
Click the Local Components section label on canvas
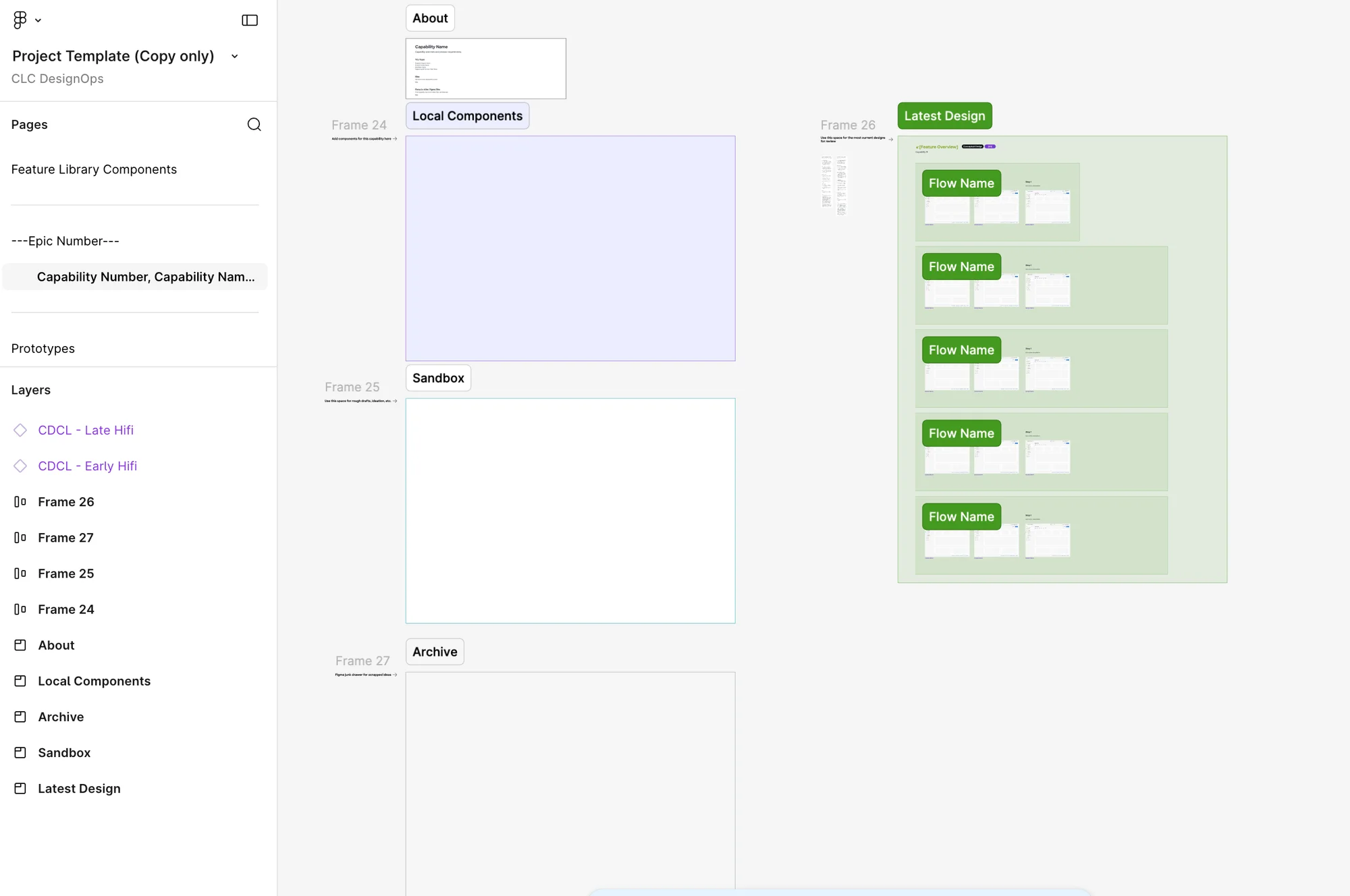coord(467,116)
